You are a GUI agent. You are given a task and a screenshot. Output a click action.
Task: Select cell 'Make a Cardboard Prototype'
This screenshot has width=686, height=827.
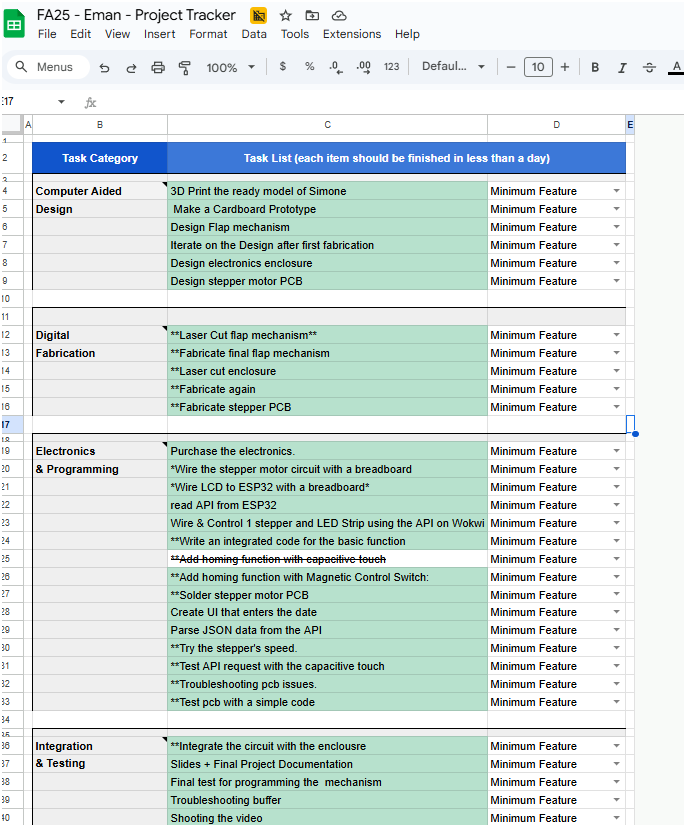click(x=327, y=209)
